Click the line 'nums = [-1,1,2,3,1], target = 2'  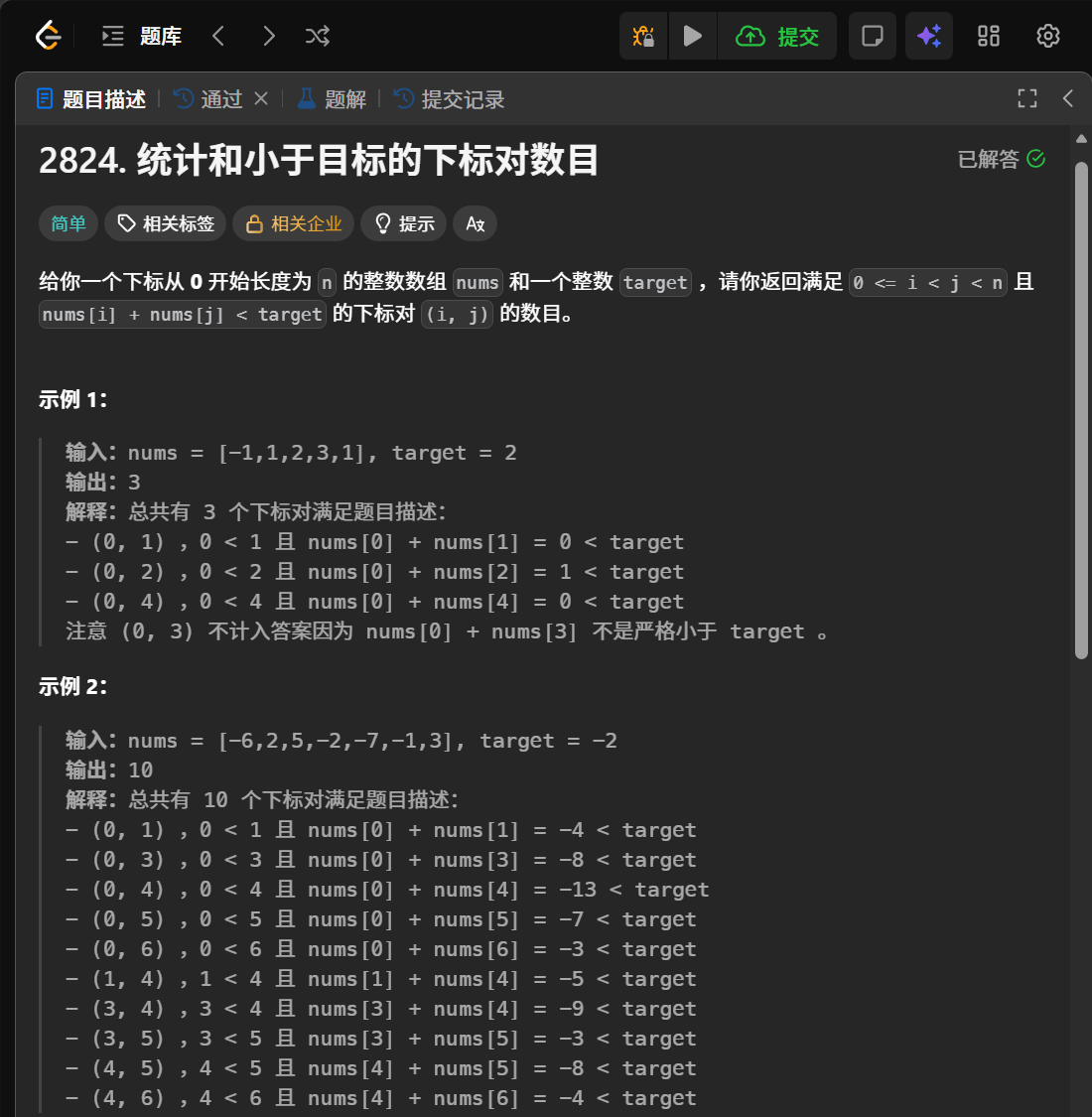[x=322, y=453]
